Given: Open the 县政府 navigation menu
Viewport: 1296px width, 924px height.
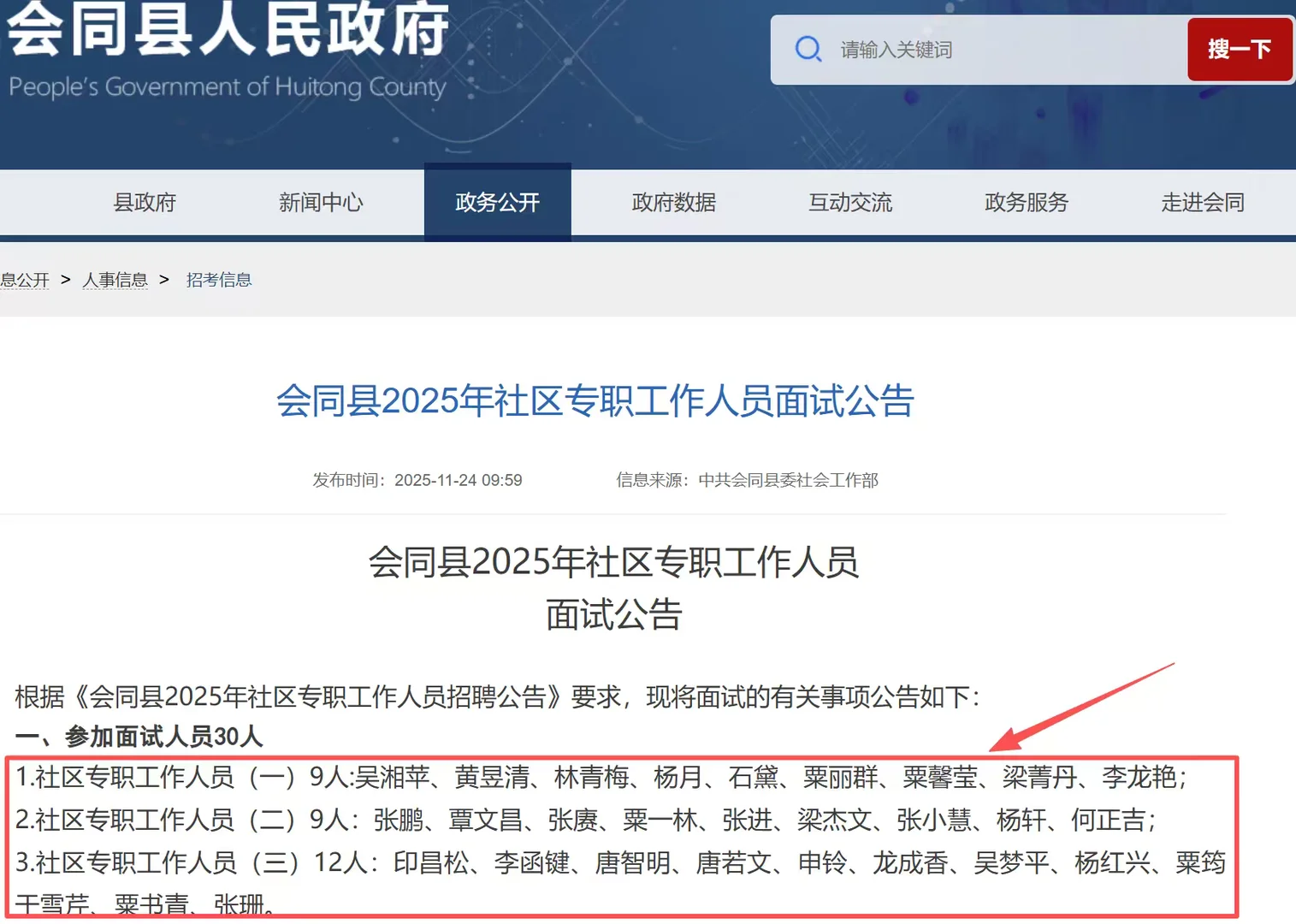Looking at the screenshot, I should click(145, 203).
